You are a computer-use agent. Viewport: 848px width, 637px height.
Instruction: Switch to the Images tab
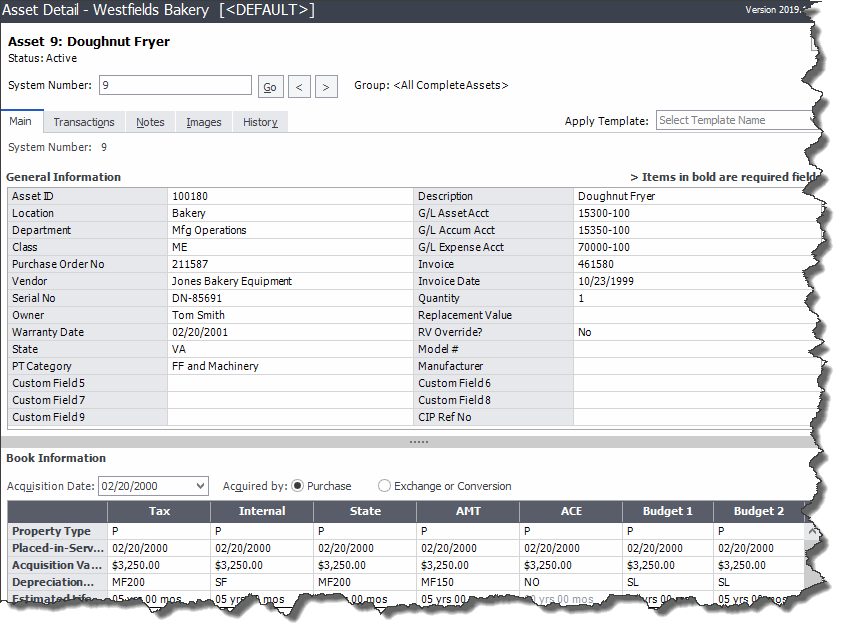(x=204, y=122)
